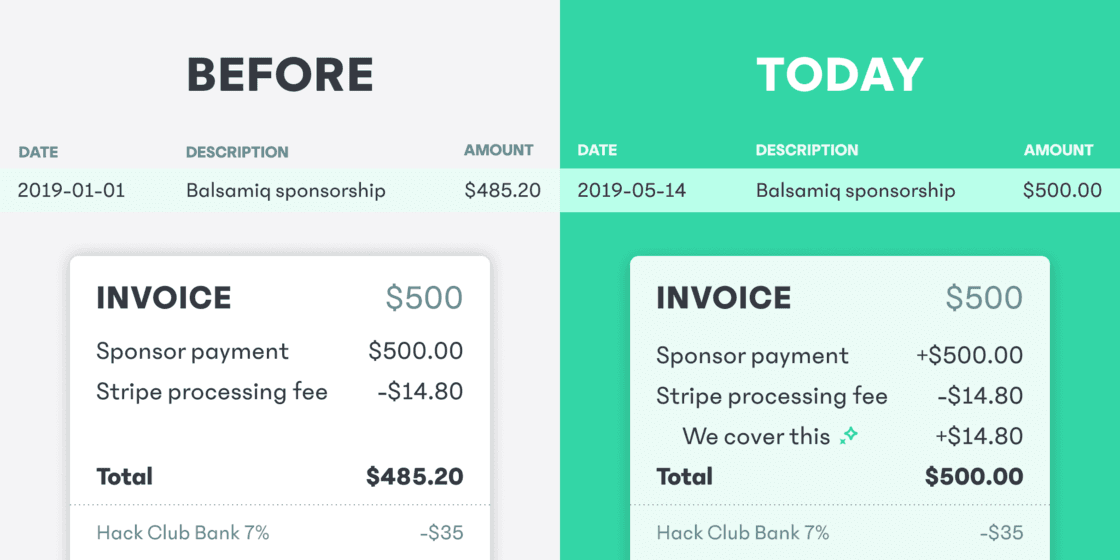This screenshot has height=560, width=1120.
Task: Select the 2019-05-14 transaction date
Action: [632, 190]
